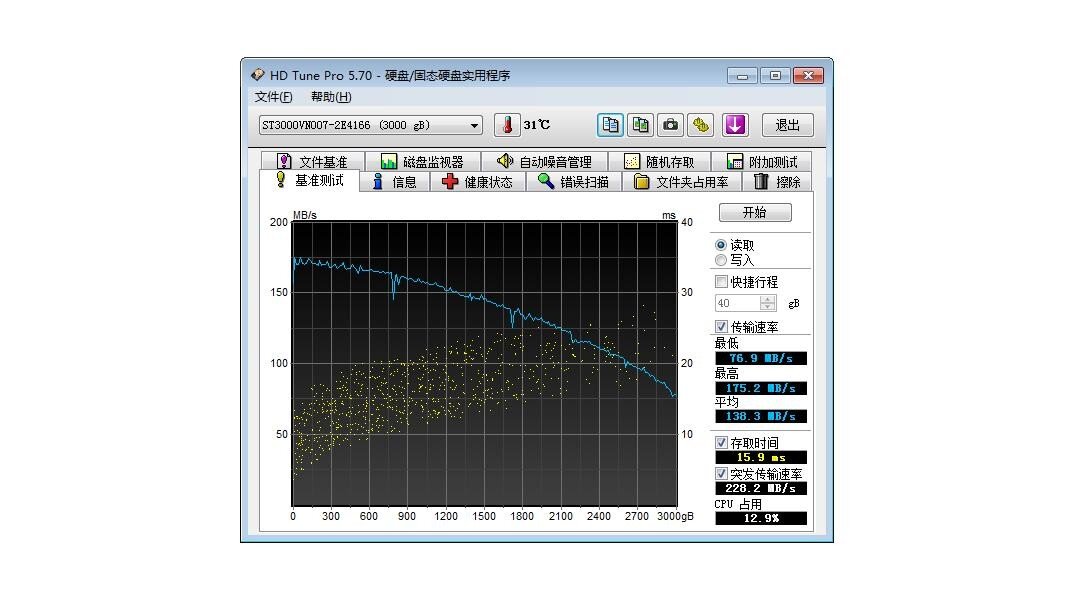Open the 帮助(H) menu

coord(331,96)
